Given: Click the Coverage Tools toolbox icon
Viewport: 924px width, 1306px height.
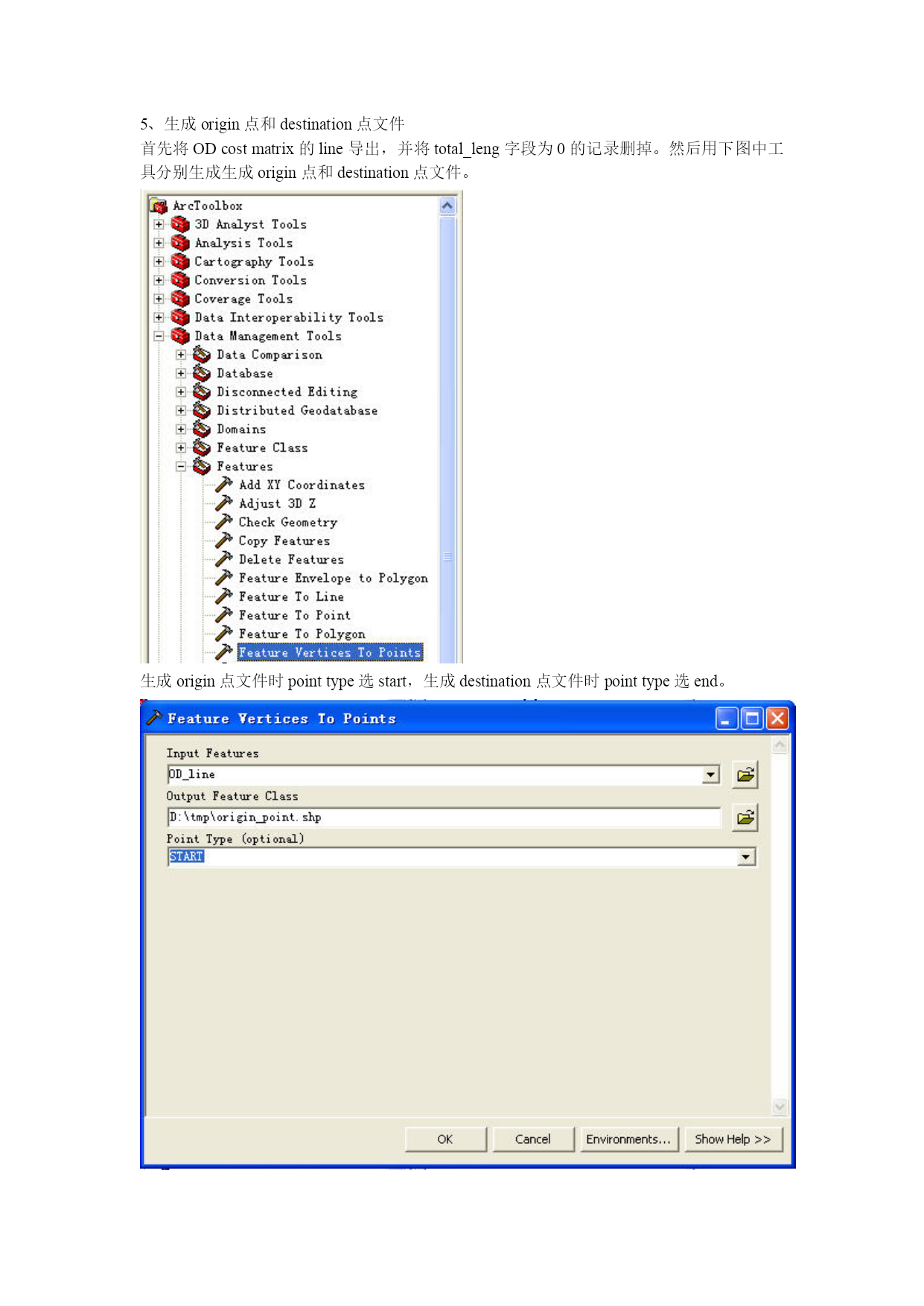Looking at the screenshot, I should tap(180, 299).
